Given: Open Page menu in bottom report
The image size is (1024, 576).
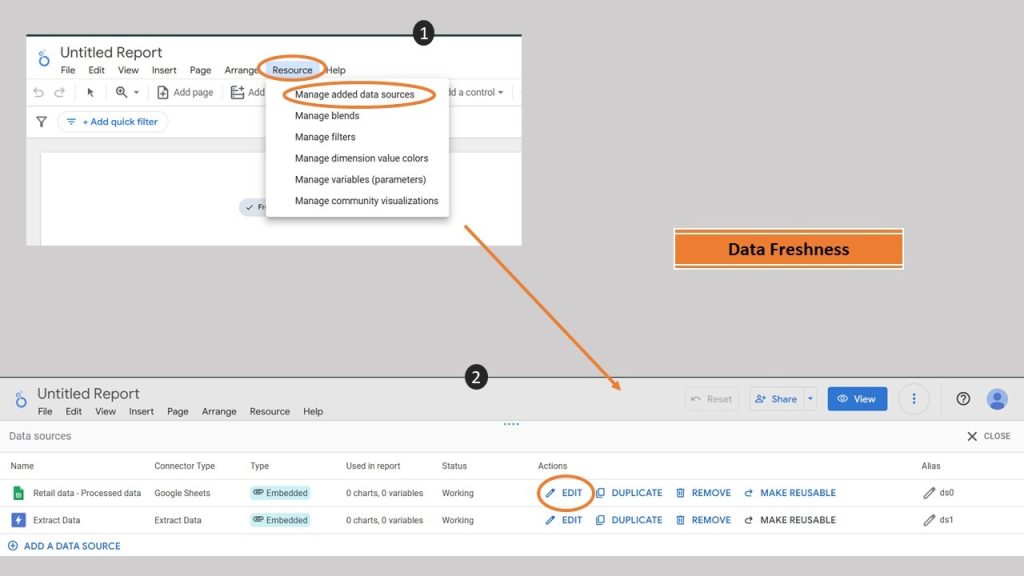Looking at the screenshot, I should [178, 411].
